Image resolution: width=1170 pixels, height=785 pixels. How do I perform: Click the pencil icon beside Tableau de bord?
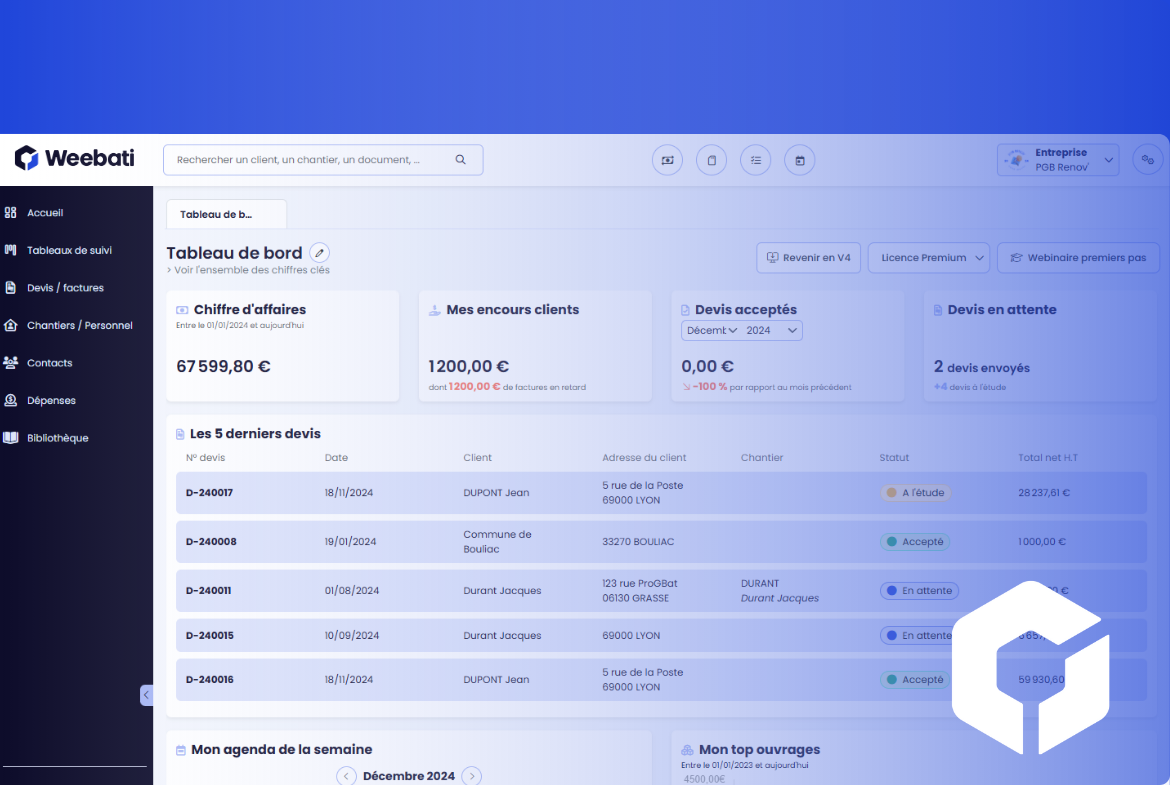319,253
